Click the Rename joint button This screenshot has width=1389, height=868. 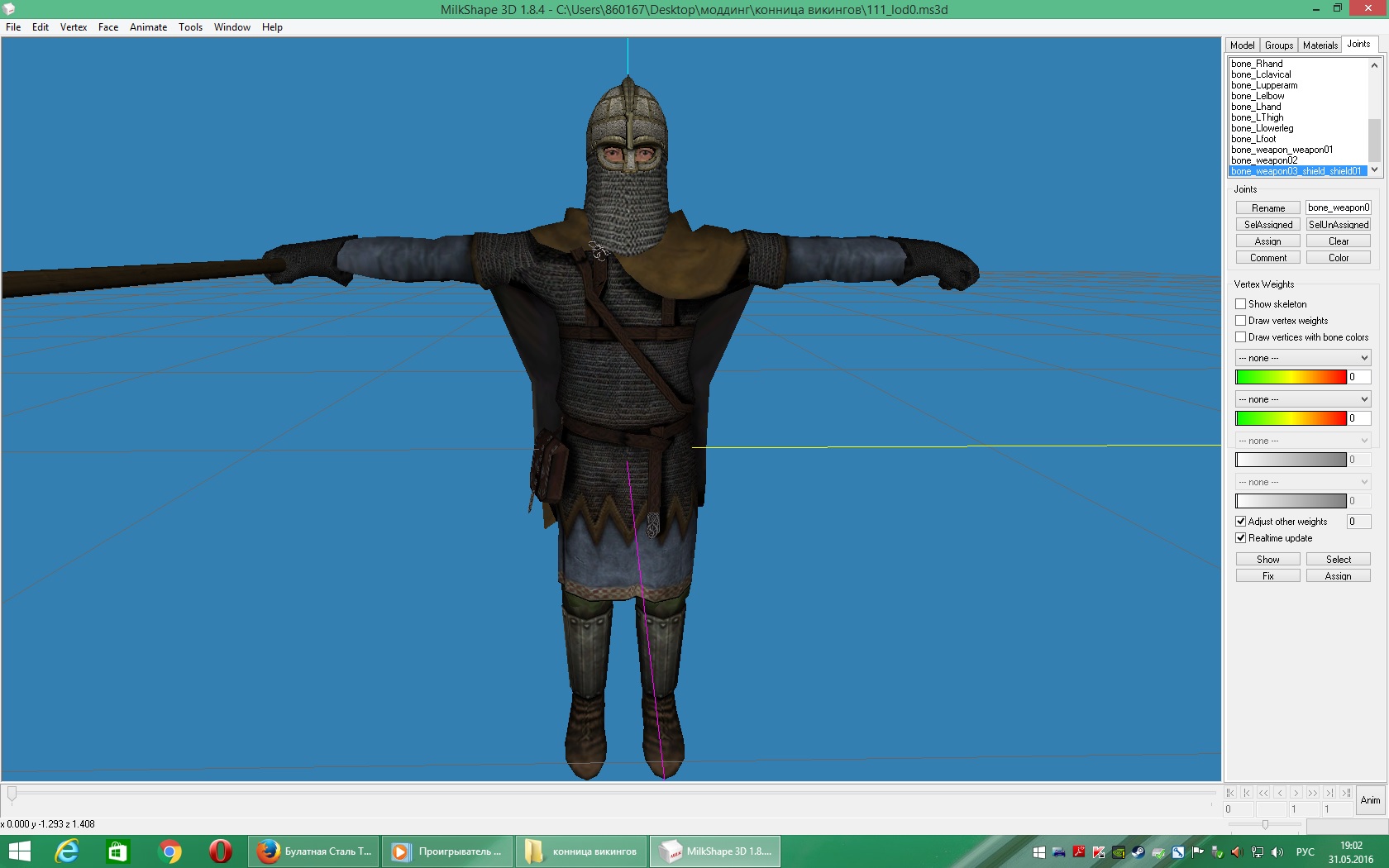click(1267, 208)
